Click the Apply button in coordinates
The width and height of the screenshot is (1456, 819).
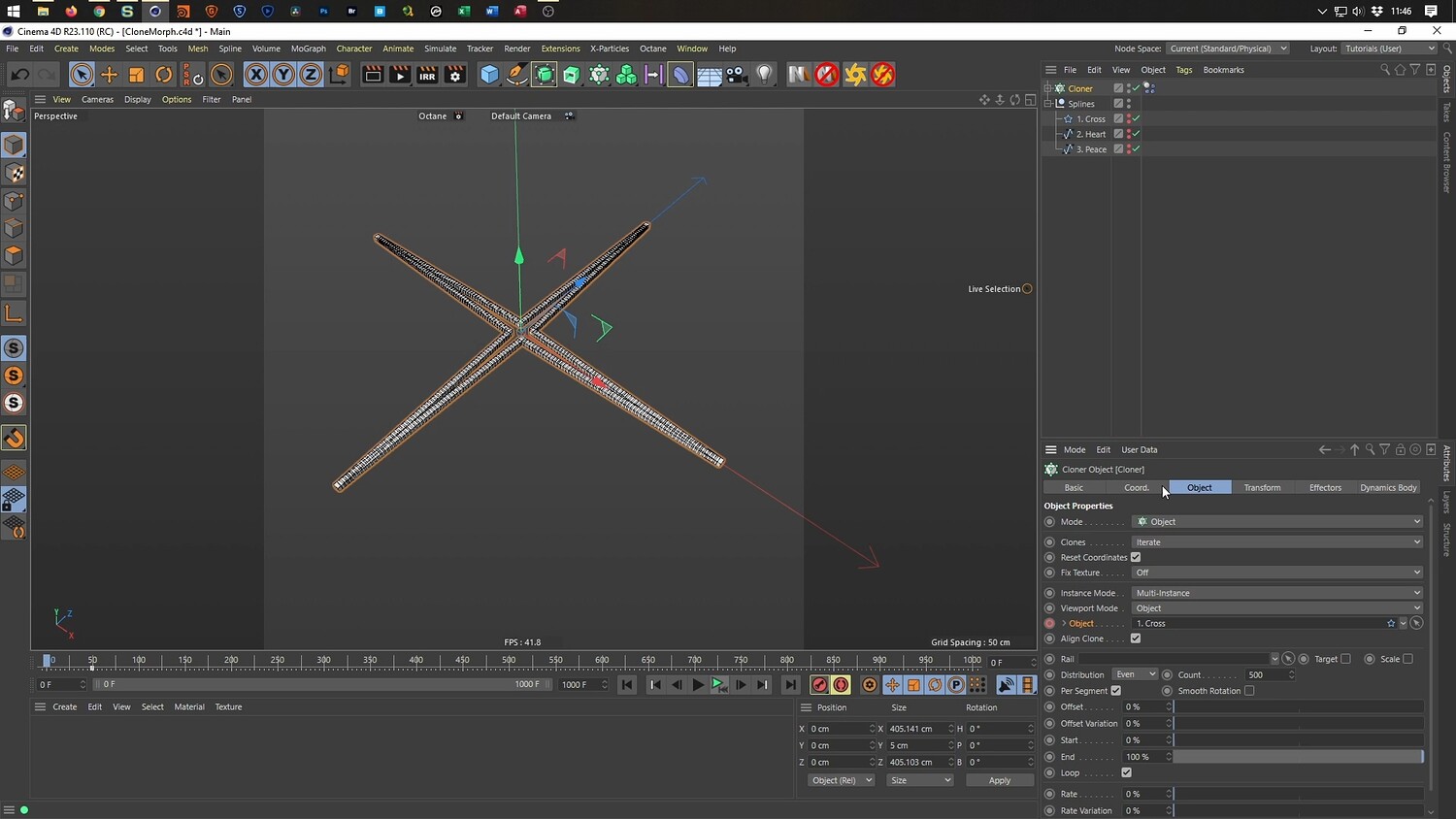999,780
